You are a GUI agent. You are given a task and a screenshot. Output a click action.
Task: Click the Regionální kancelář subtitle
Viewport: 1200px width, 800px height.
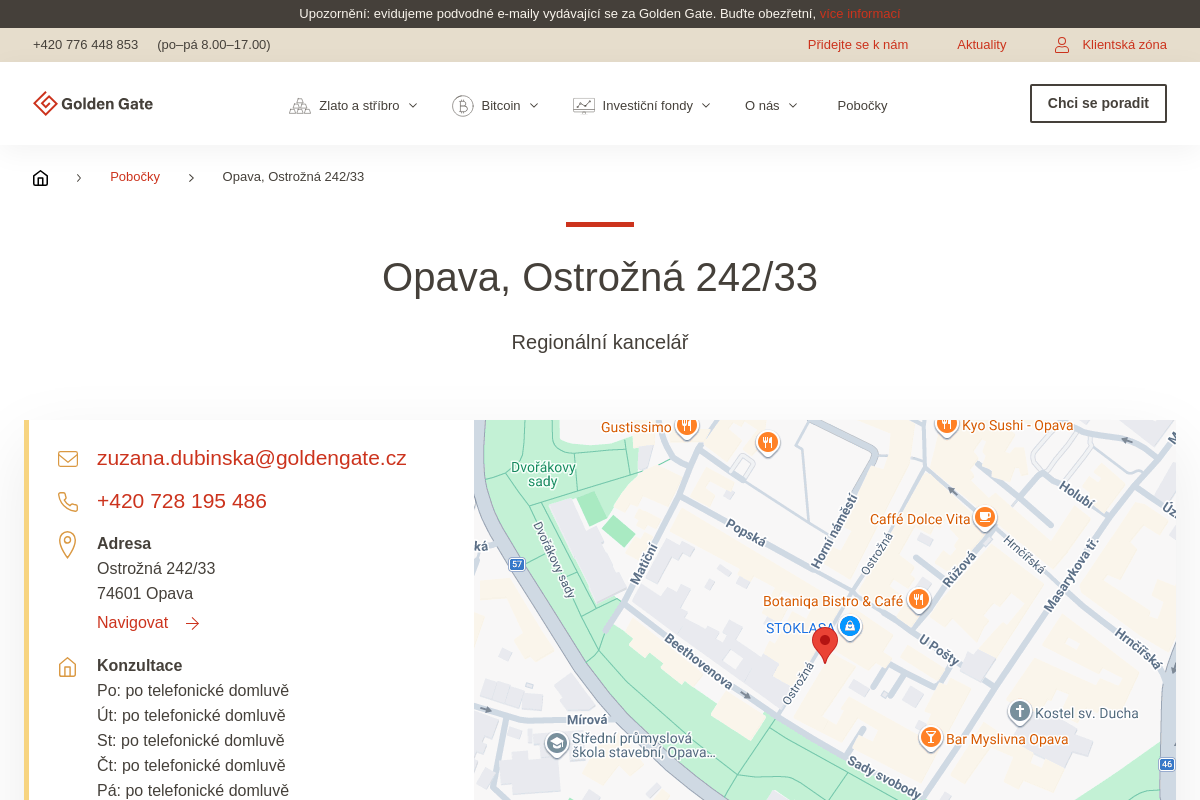600,342
